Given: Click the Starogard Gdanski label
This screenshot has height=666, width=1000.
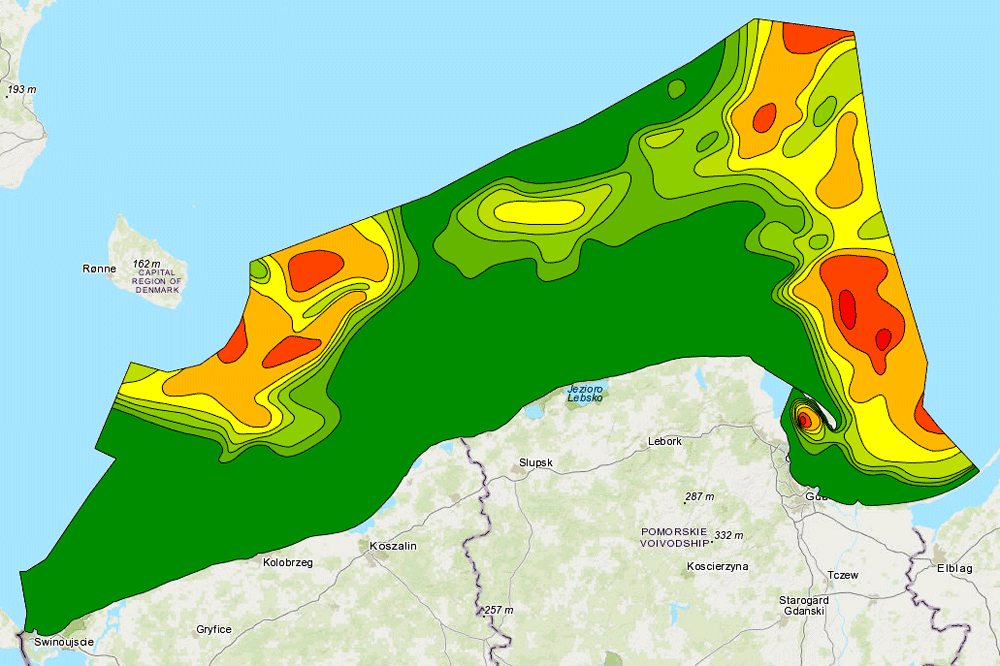Looking at the screenshot, I should pyautogui.click(x=803, y=605).
